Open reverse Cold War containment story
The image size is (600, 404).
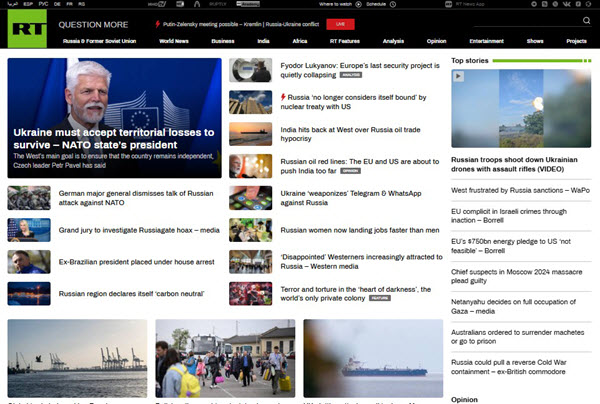pyautogui.click(x=509, y=367)
